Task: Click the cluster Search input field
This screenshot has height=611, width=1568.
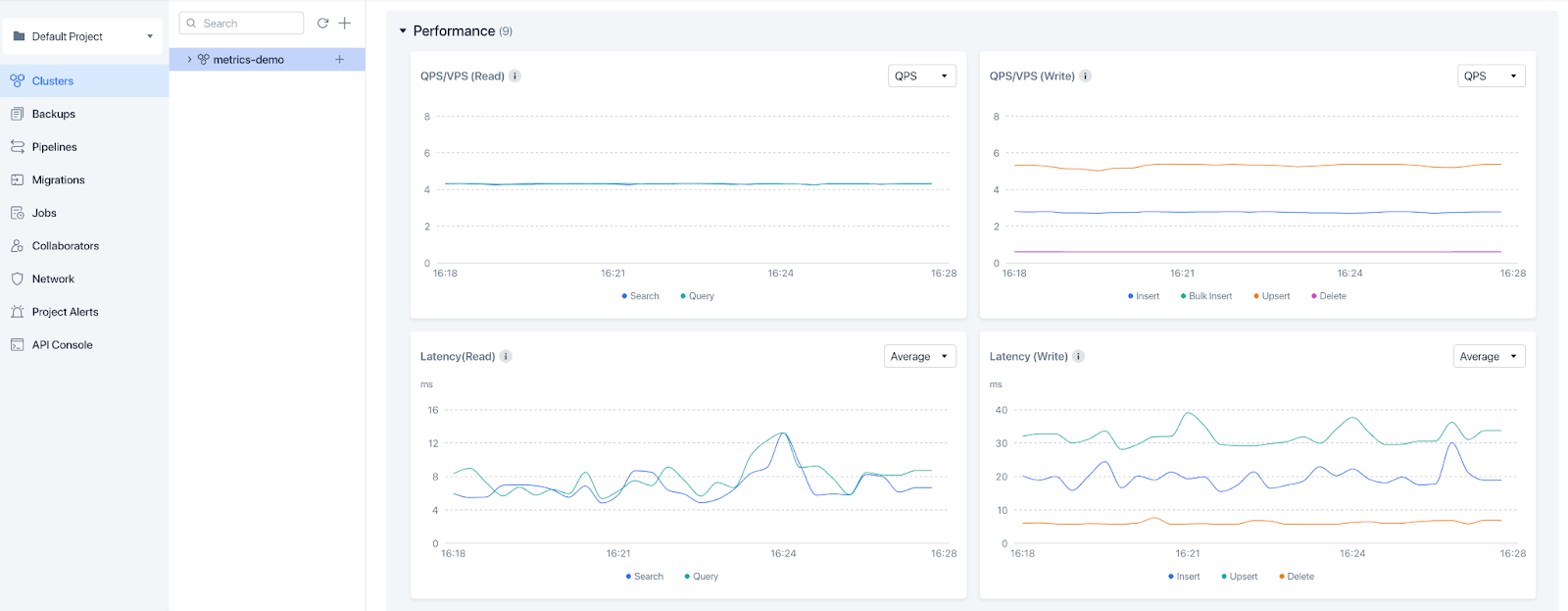Action: pos(247,23)
